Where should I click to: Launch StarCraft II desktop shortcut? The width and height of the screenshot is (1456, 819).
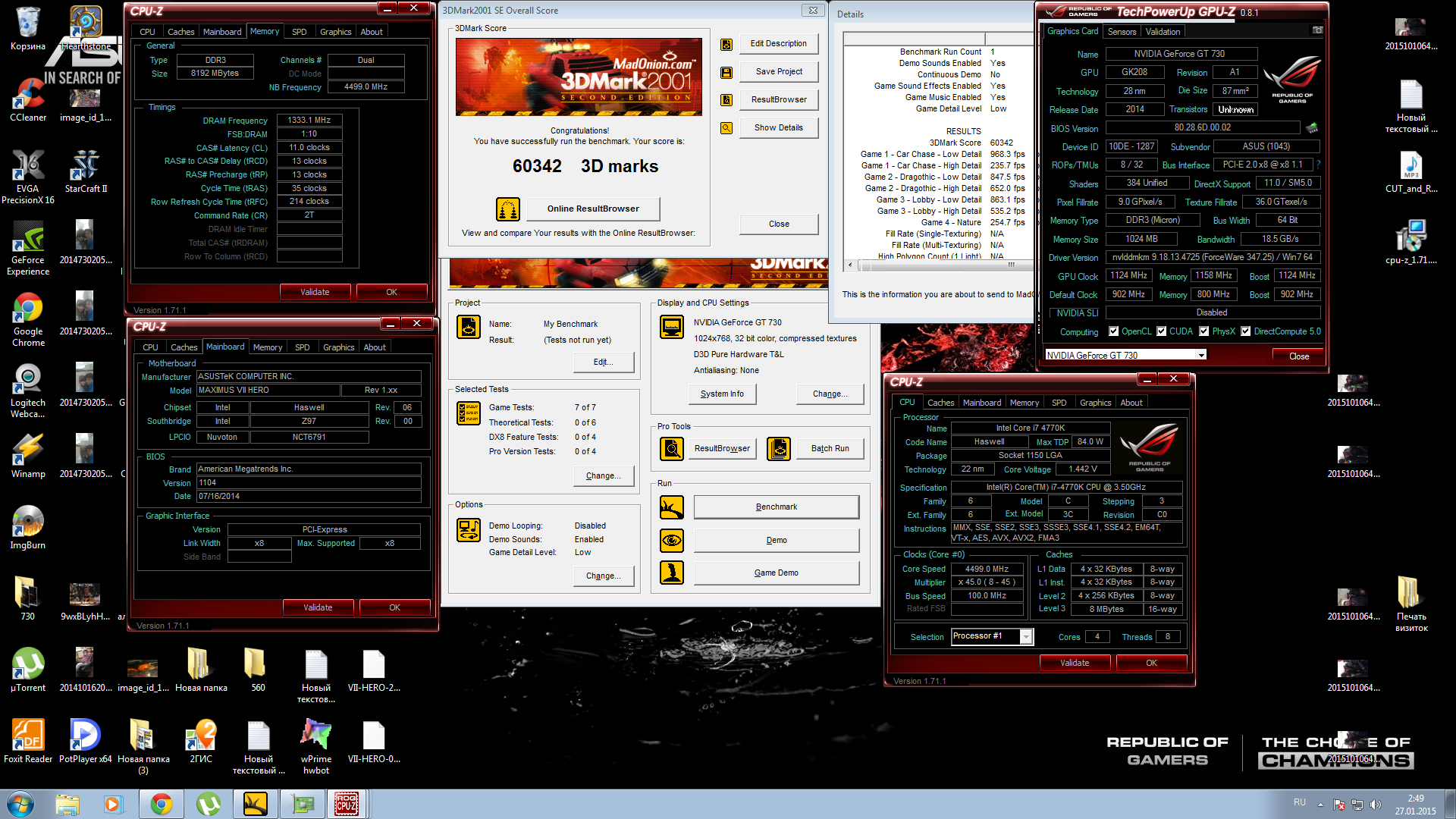point(86,172)
